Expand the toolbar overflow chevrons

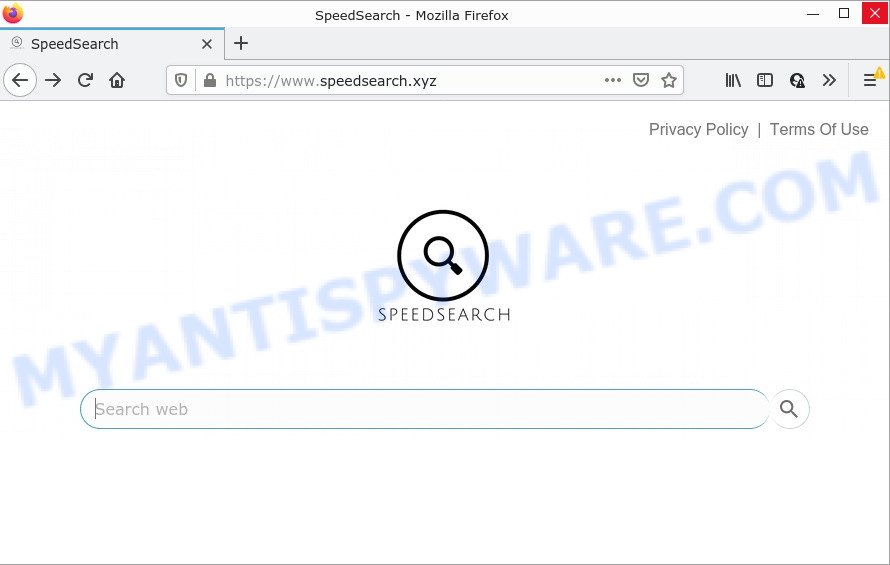(x=829, y=80)
